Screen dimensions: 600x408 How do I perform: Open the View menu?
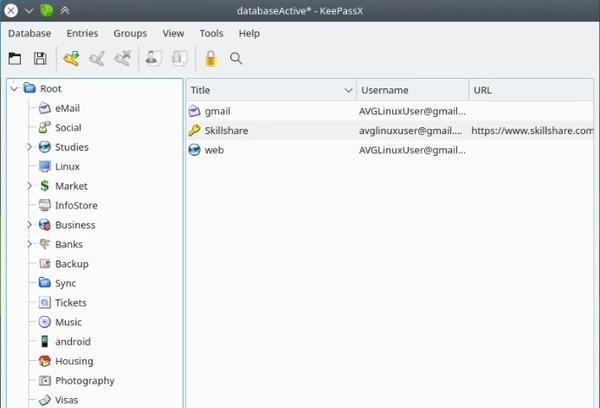click(173, 33)
